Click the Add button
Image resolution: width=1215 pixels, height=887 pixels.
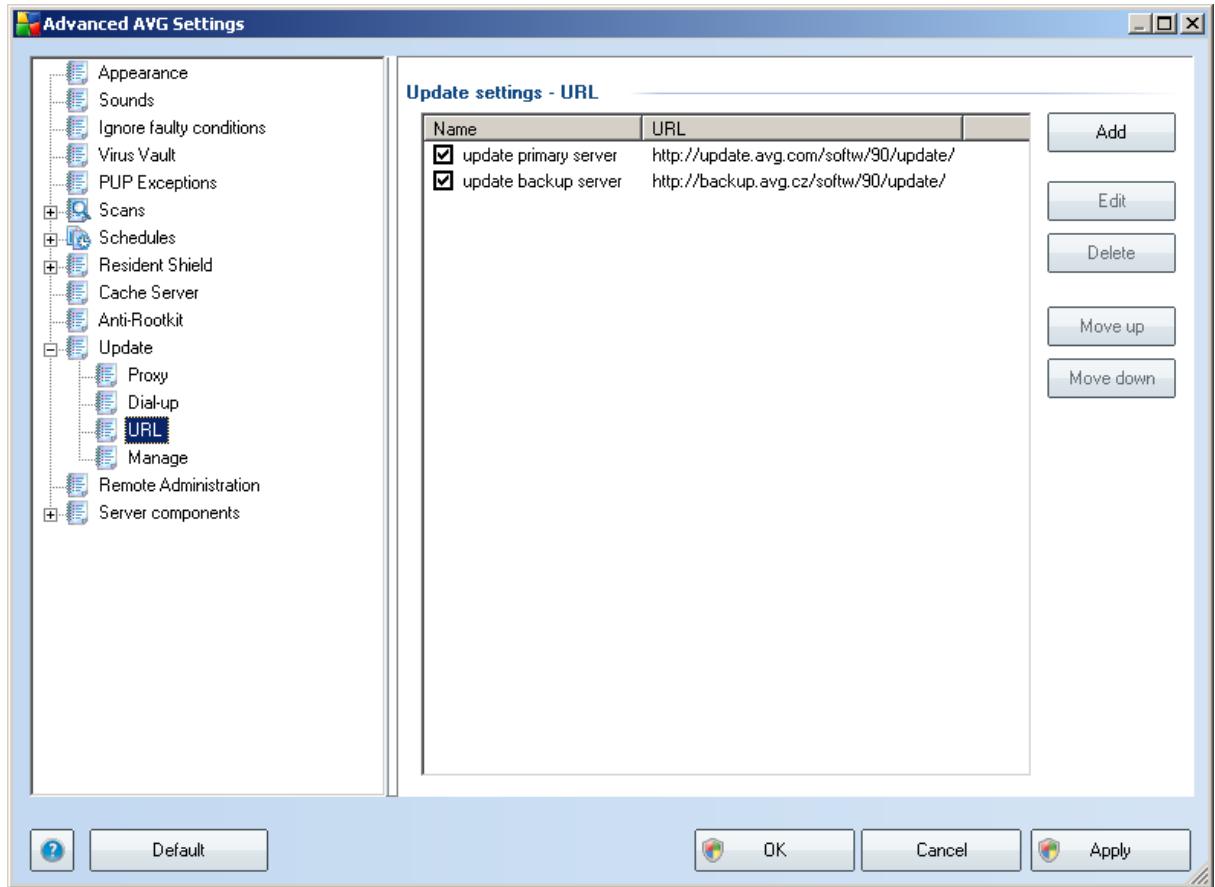tap(1109, 132)
